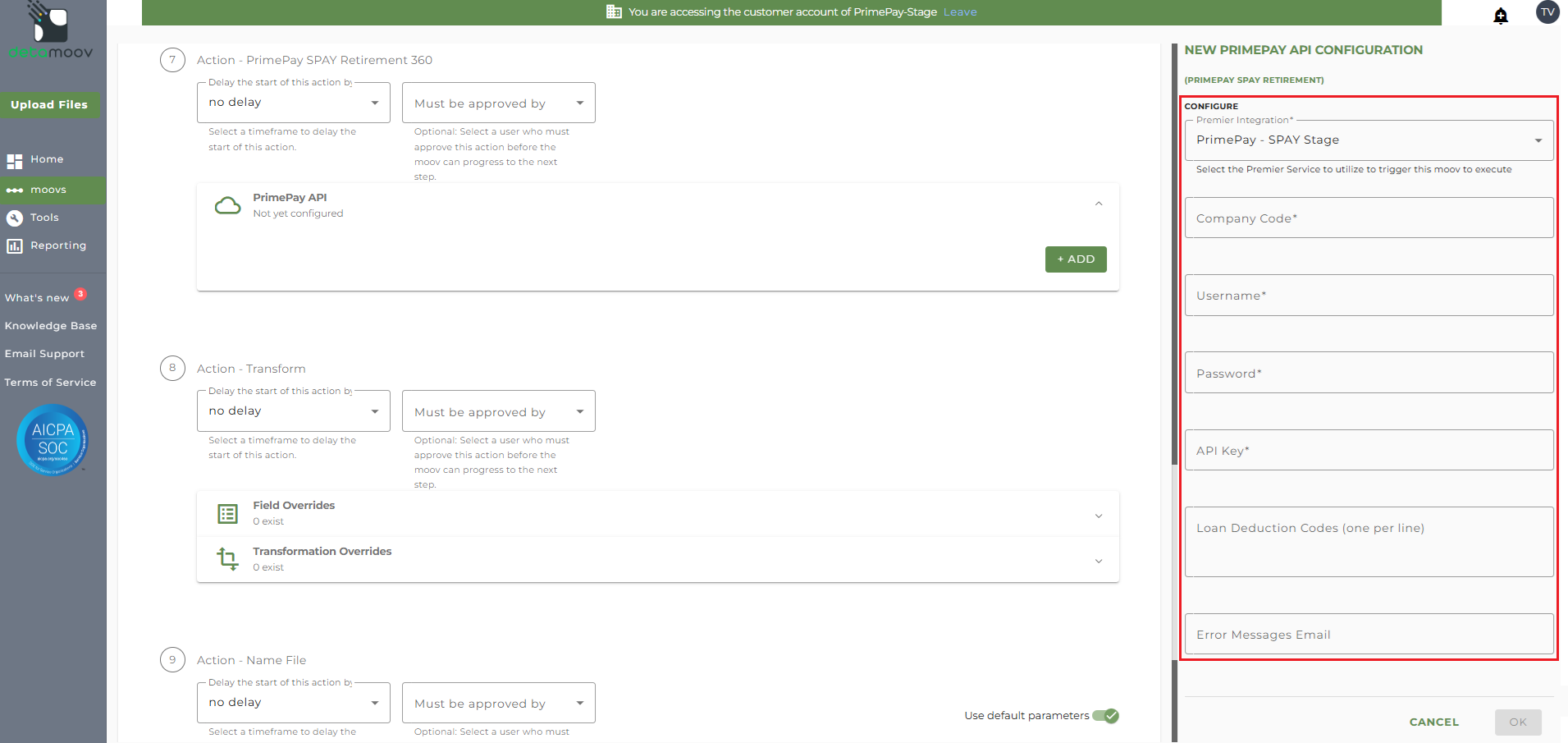This screenshot has width=1568, height=743.
Task: Open the Email Support link
Action: pyautogui.click(x=45, y=354)
